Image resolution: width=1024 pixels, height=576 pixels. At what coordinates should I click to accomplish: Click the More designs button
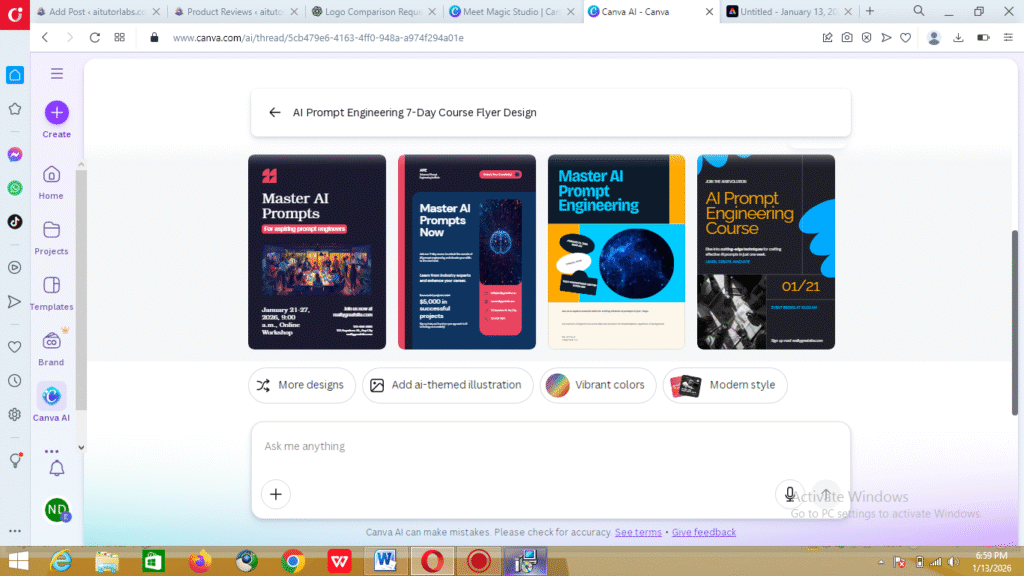302,385
